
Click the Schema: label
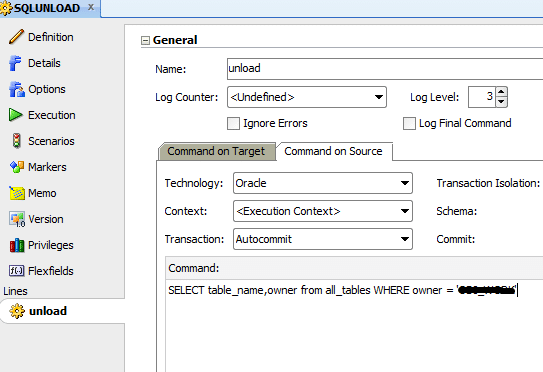click(456, 211)
